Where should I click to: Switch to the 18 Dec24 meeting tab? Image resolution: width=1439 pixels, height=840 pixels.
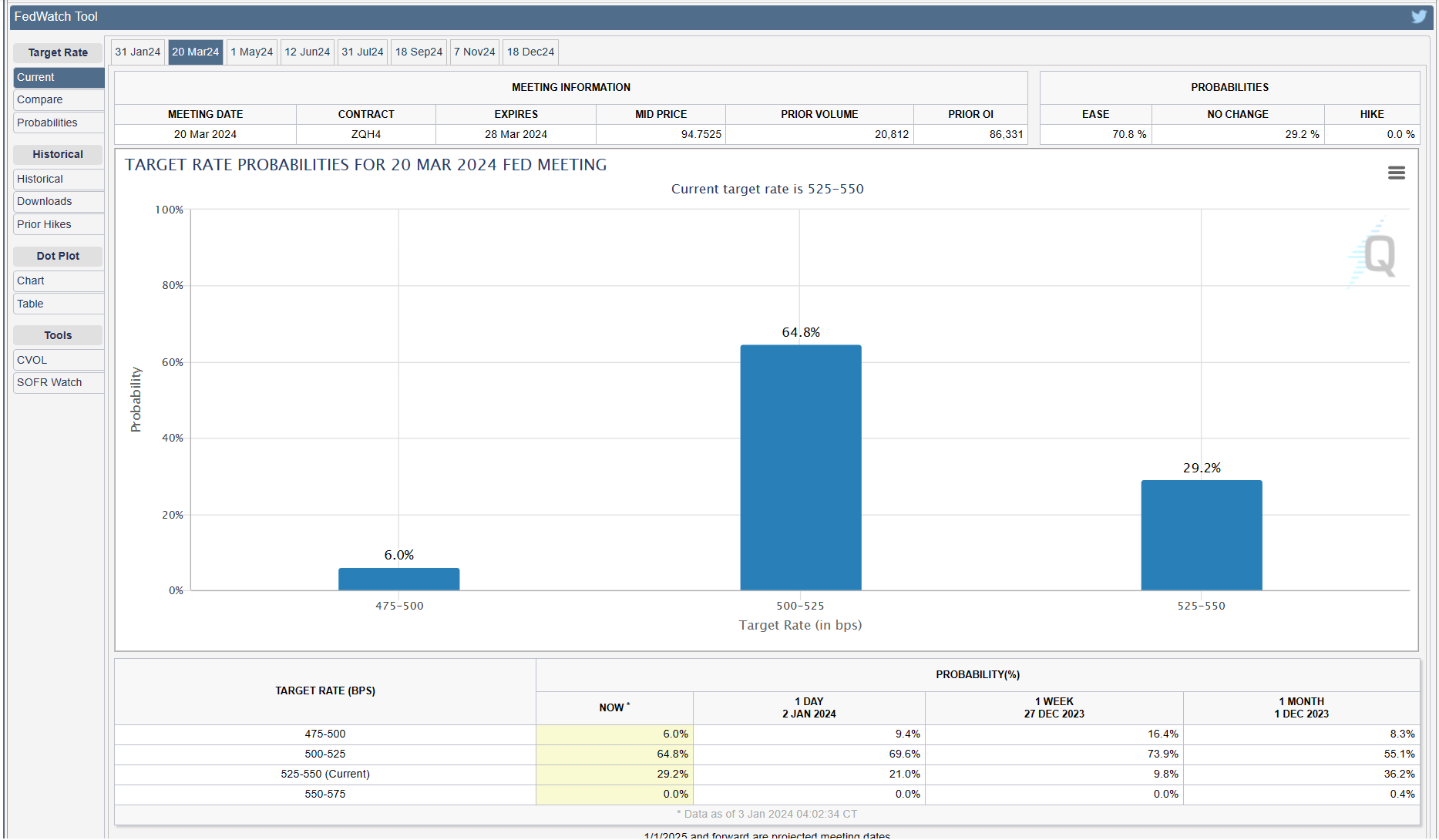point(530,52)
